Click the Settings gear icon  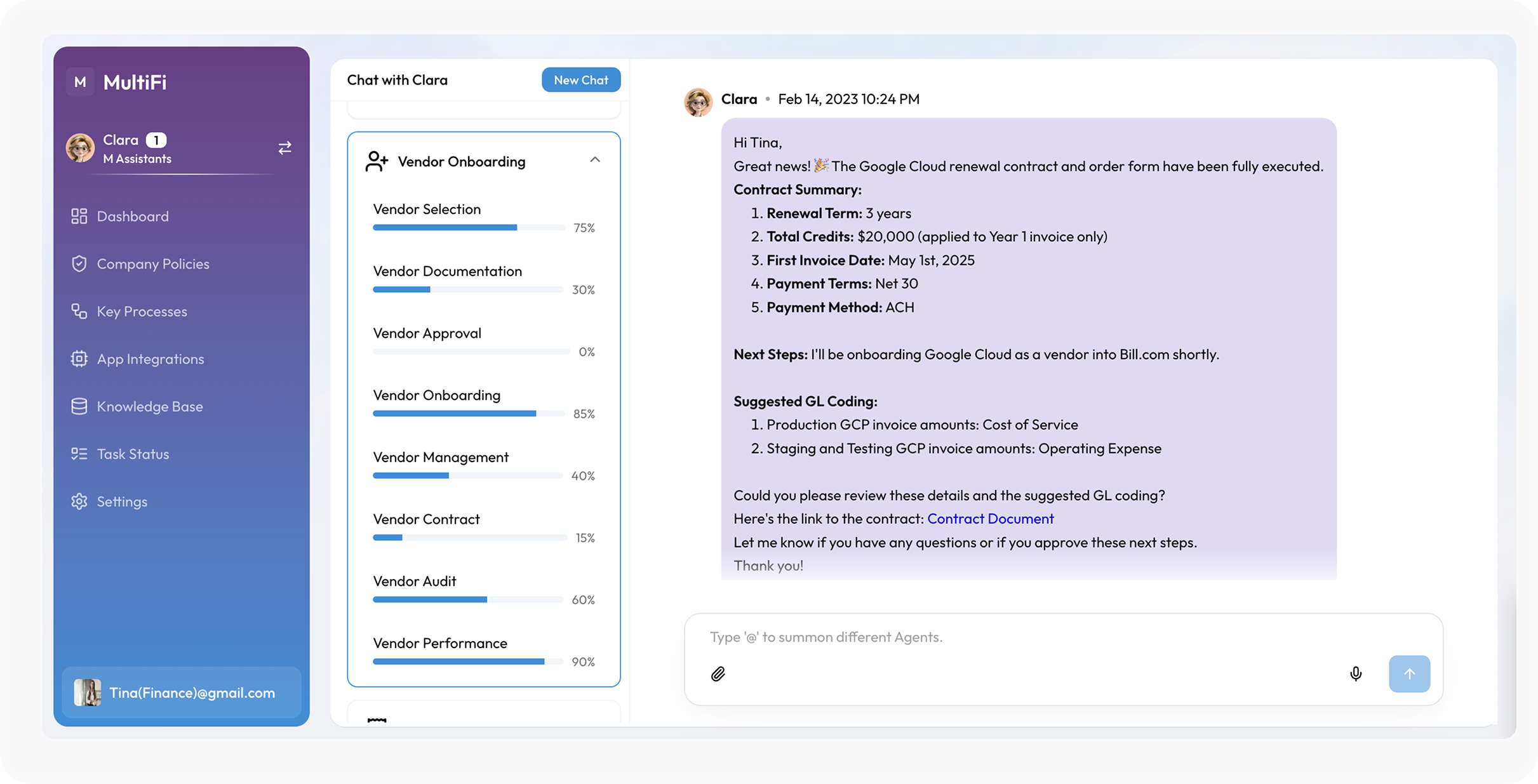[x=79, y=502]
